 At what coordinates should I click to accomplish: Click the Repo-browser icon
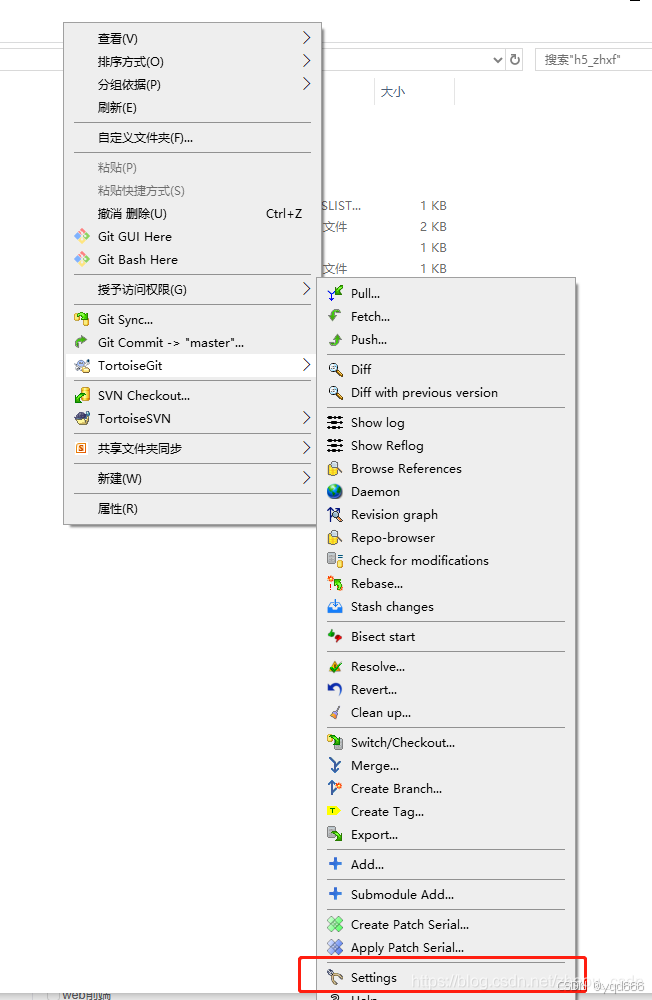point(335,537)
